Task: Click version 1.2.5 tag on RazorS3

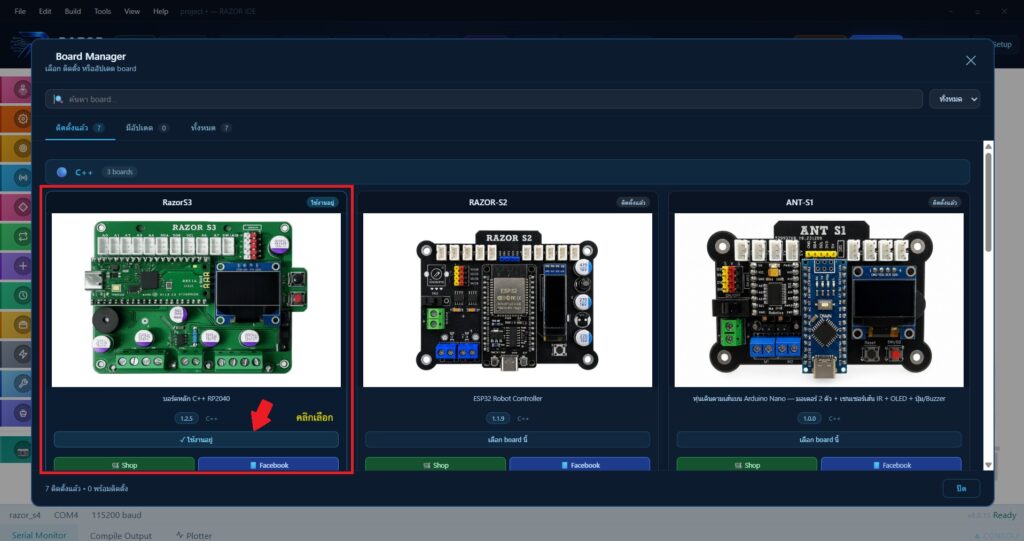Action: coord(187,418)
